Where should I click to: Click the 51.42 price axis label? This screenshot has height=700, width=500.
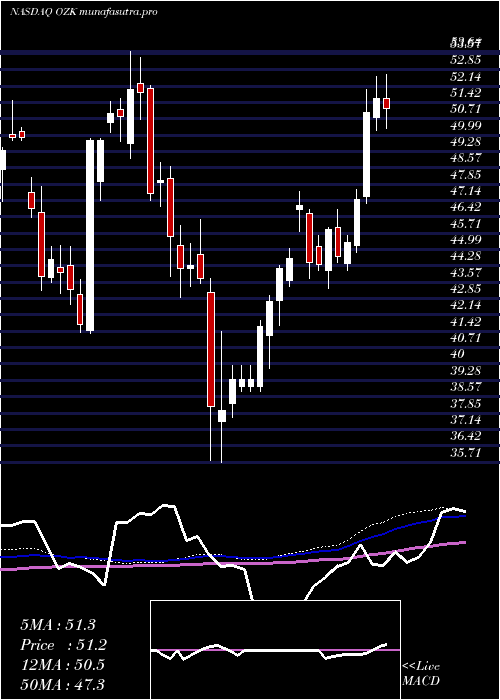click(466, 92)
